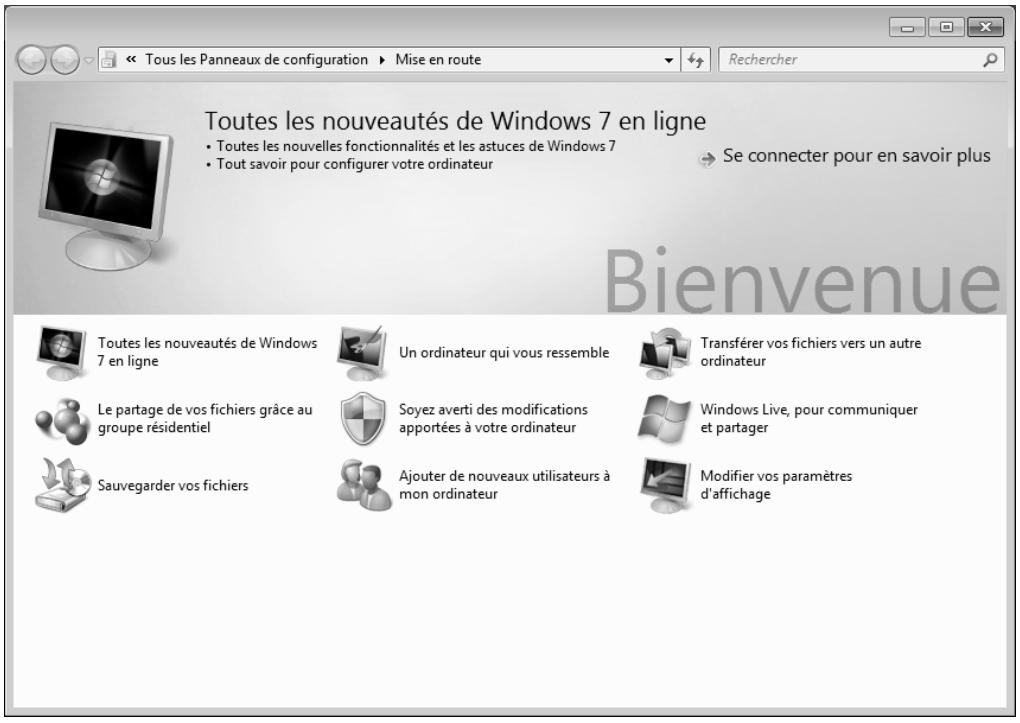Click the banner heading Toutes les nouveautés de Windows 7
Screen dimensions: 1020x723
(x=455, y=121)
